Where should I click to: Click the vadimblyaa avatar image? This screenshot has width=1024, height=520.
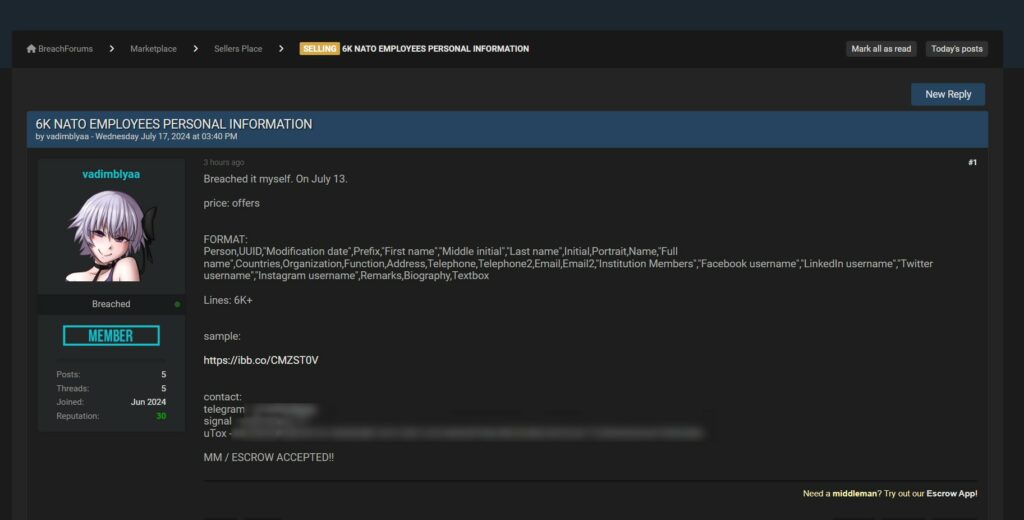tap(111, 236)
